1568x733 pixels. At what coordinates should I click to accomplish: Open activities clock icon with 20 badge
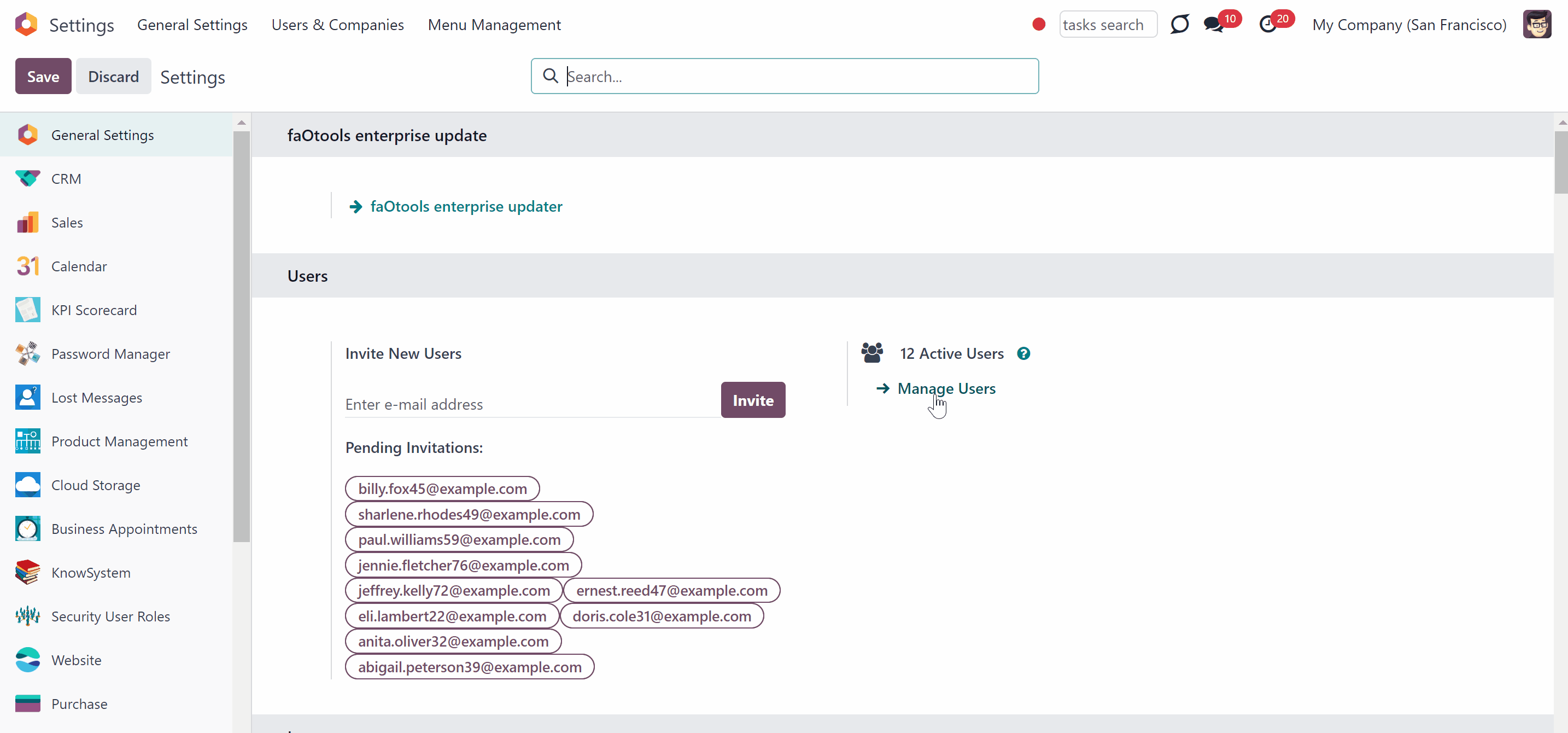tap(1268, 25)
